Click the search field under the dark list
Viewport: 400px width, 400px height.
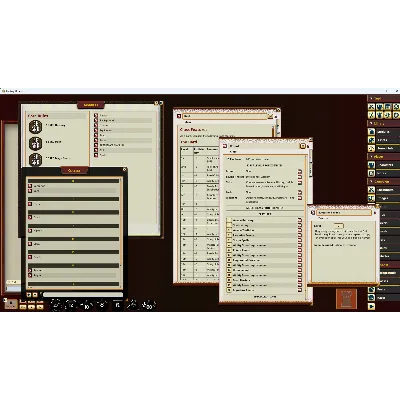coord(83,295)
